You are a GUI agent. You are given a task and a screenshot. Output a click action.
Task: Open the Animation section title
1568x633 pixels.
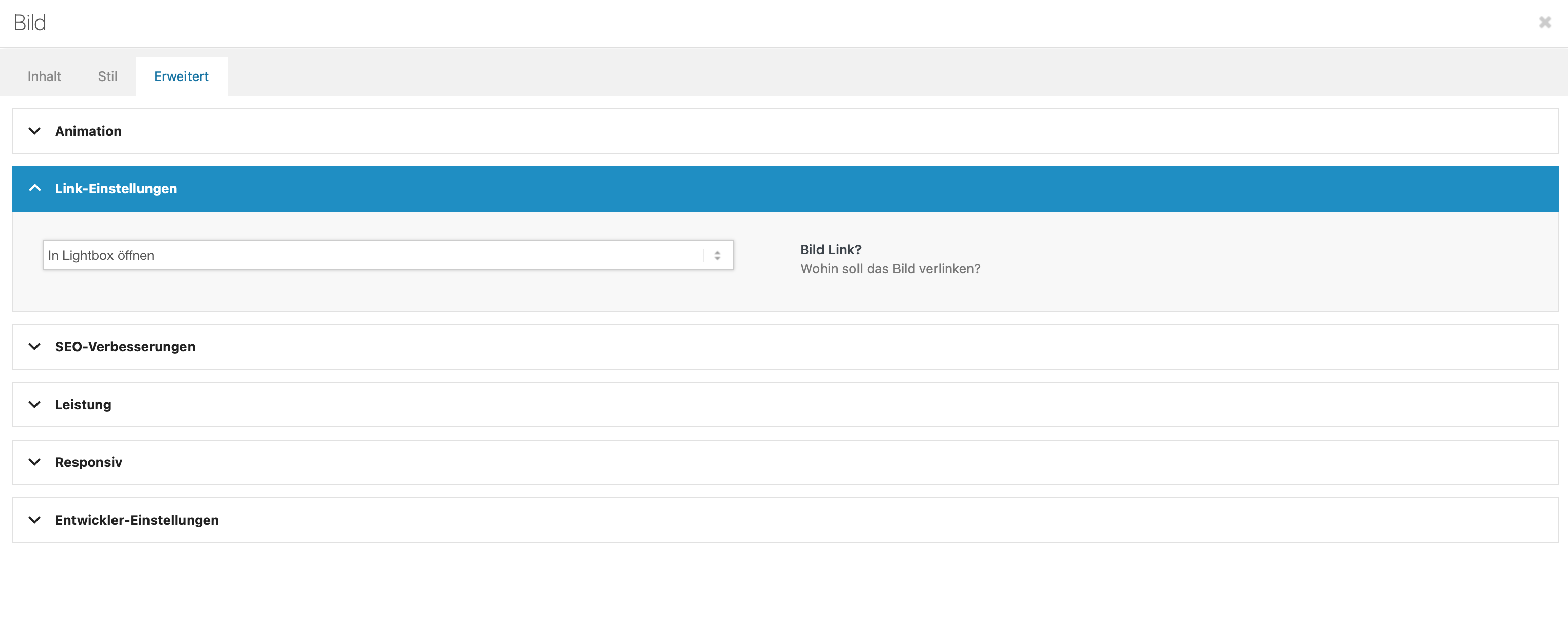(x=88, y=131)
